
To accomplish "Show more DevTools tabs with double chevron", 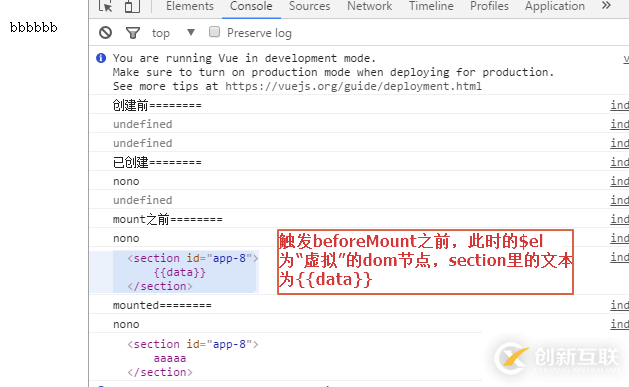I will 606,6.
